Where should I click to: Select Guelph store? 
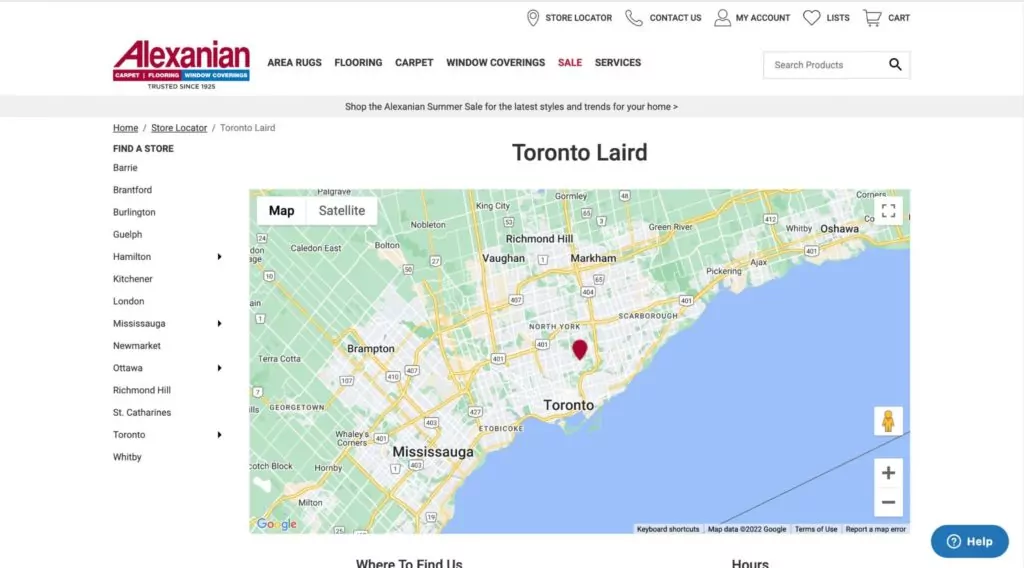[x=127, y=234]
